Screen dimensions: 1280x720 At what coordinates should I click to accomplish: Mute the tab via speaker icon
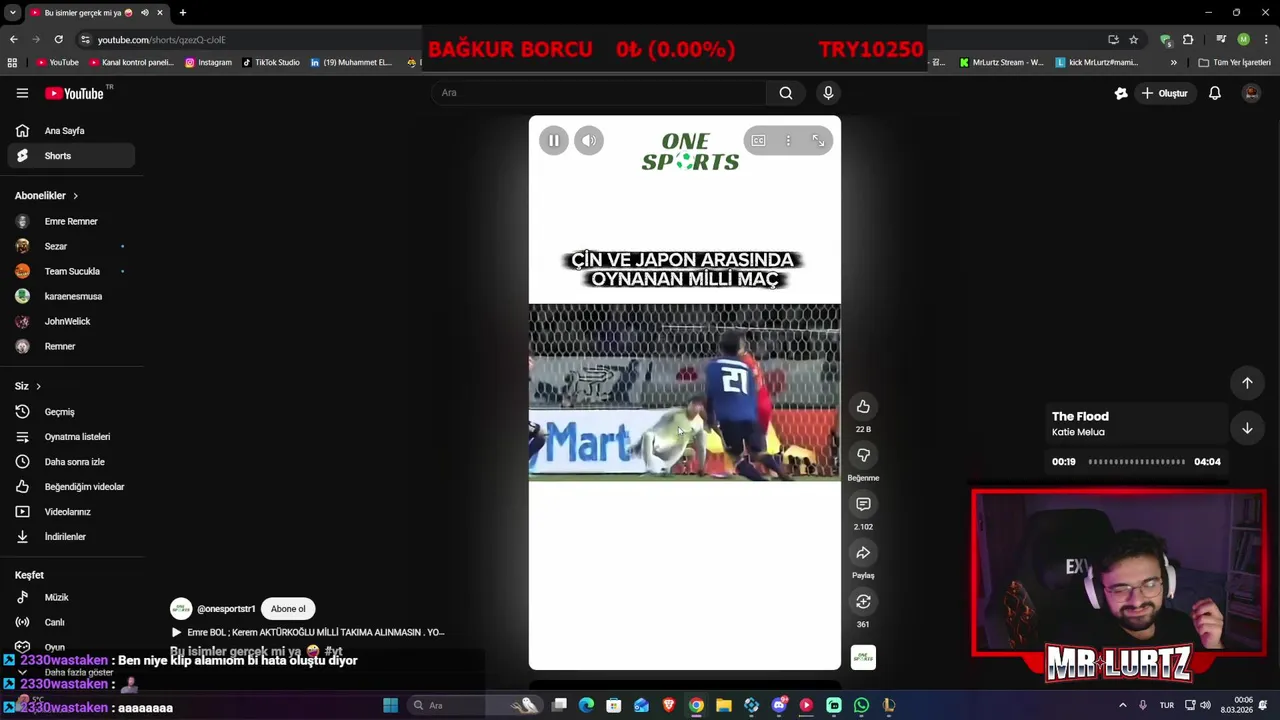pyautogui.click(x=145, y=13)
